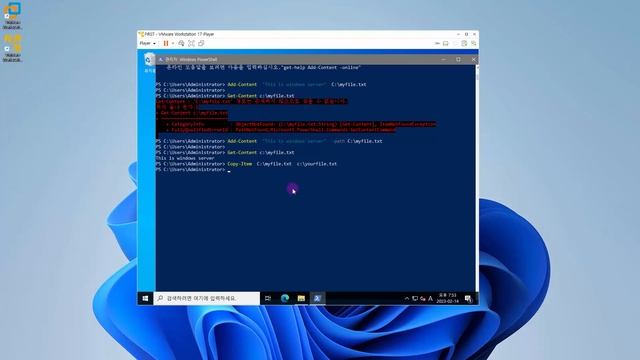Enter full screen mode via the VMware toolbar icon
The image size is (640, 360).
click(191, 43)
